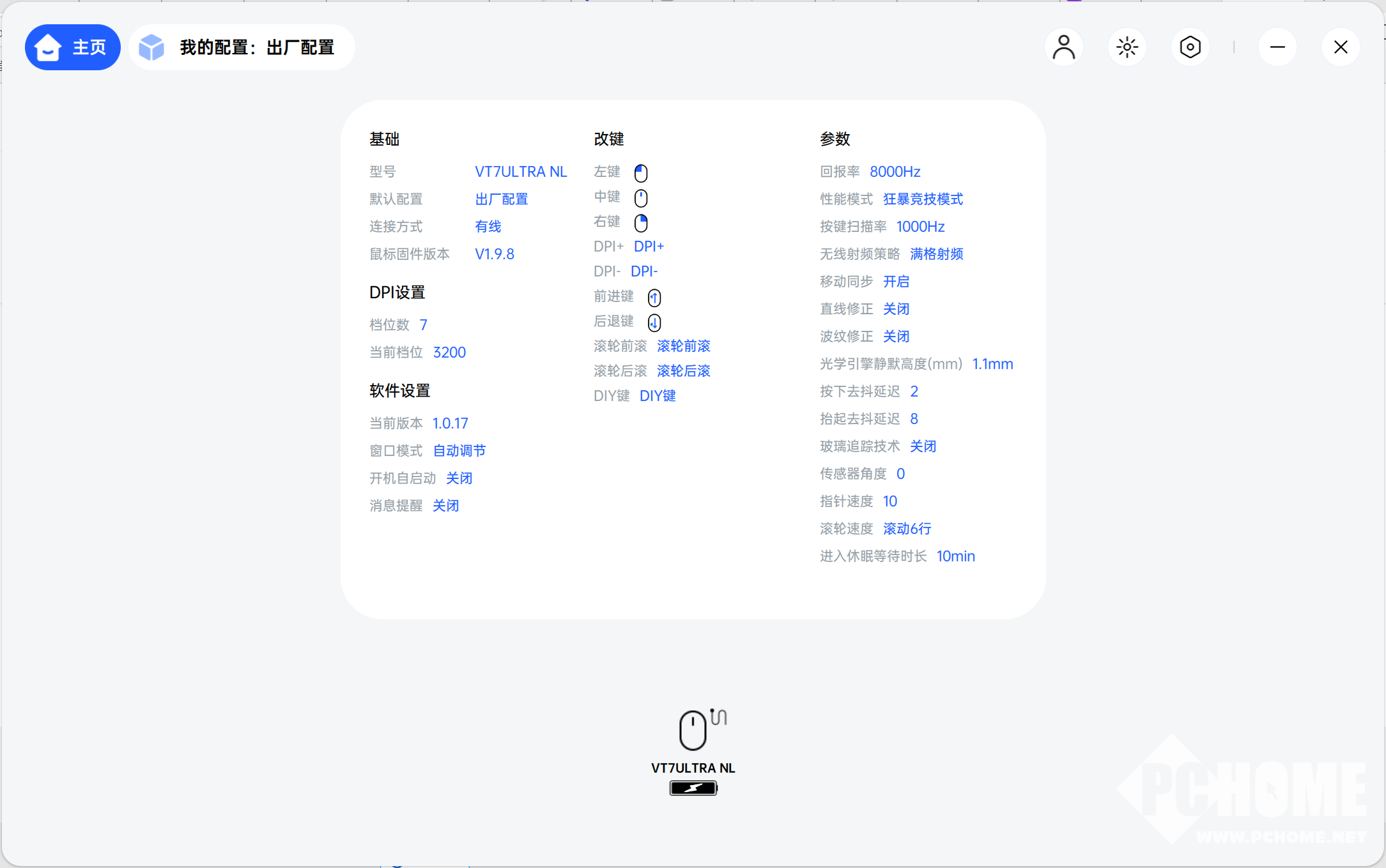This screenshot has height=868, width=1386.
Task: Open the My Configuration (我的配置) tab
Action: 242,47
